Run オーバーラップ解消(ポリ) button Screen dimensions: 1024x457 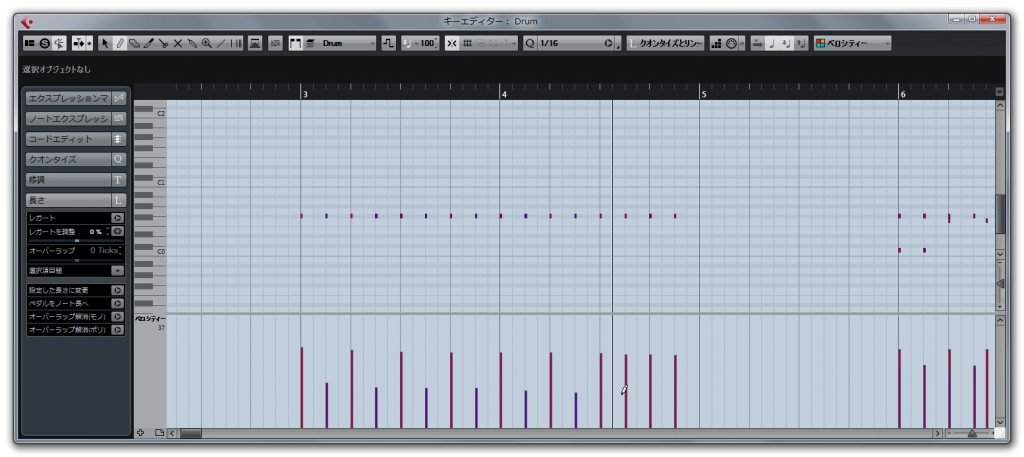coord(118,330)
